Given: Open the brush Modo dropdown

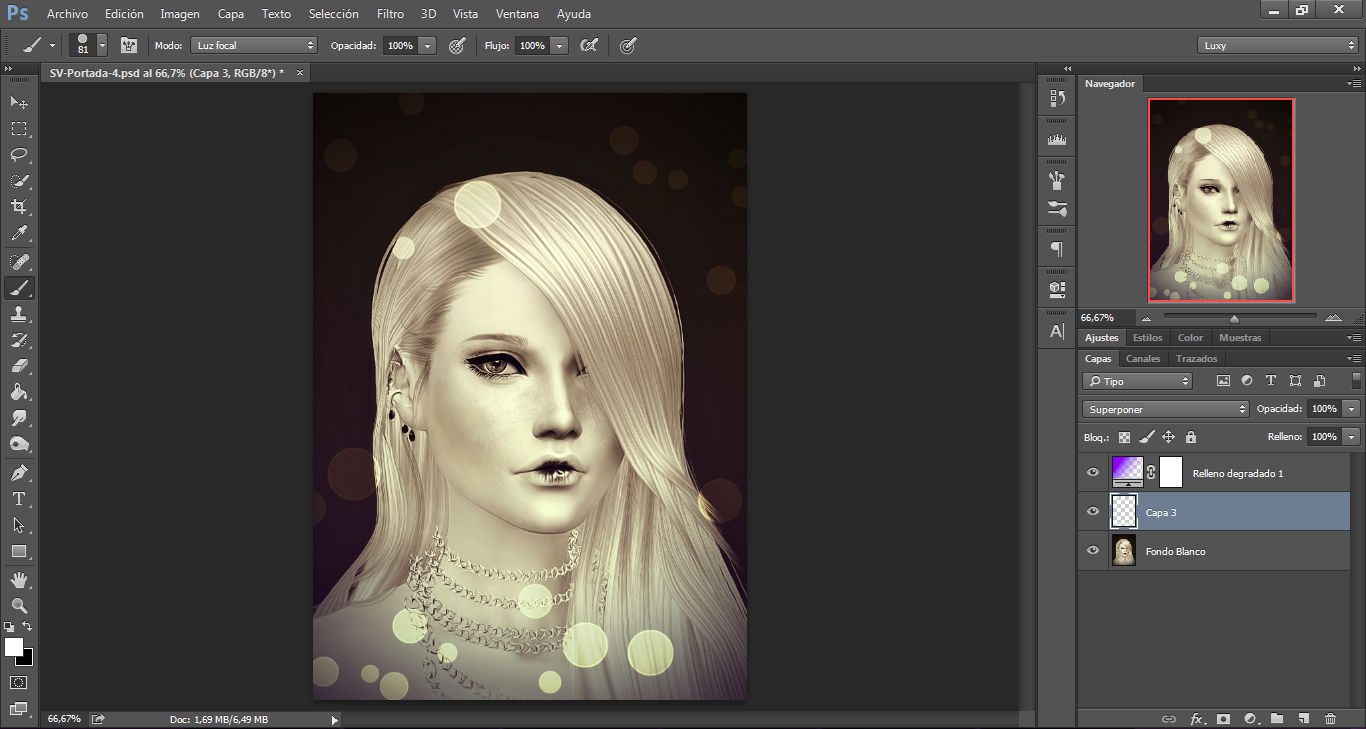Looking at the screenshot, I should pyautogui.click(x=254, y=45).
